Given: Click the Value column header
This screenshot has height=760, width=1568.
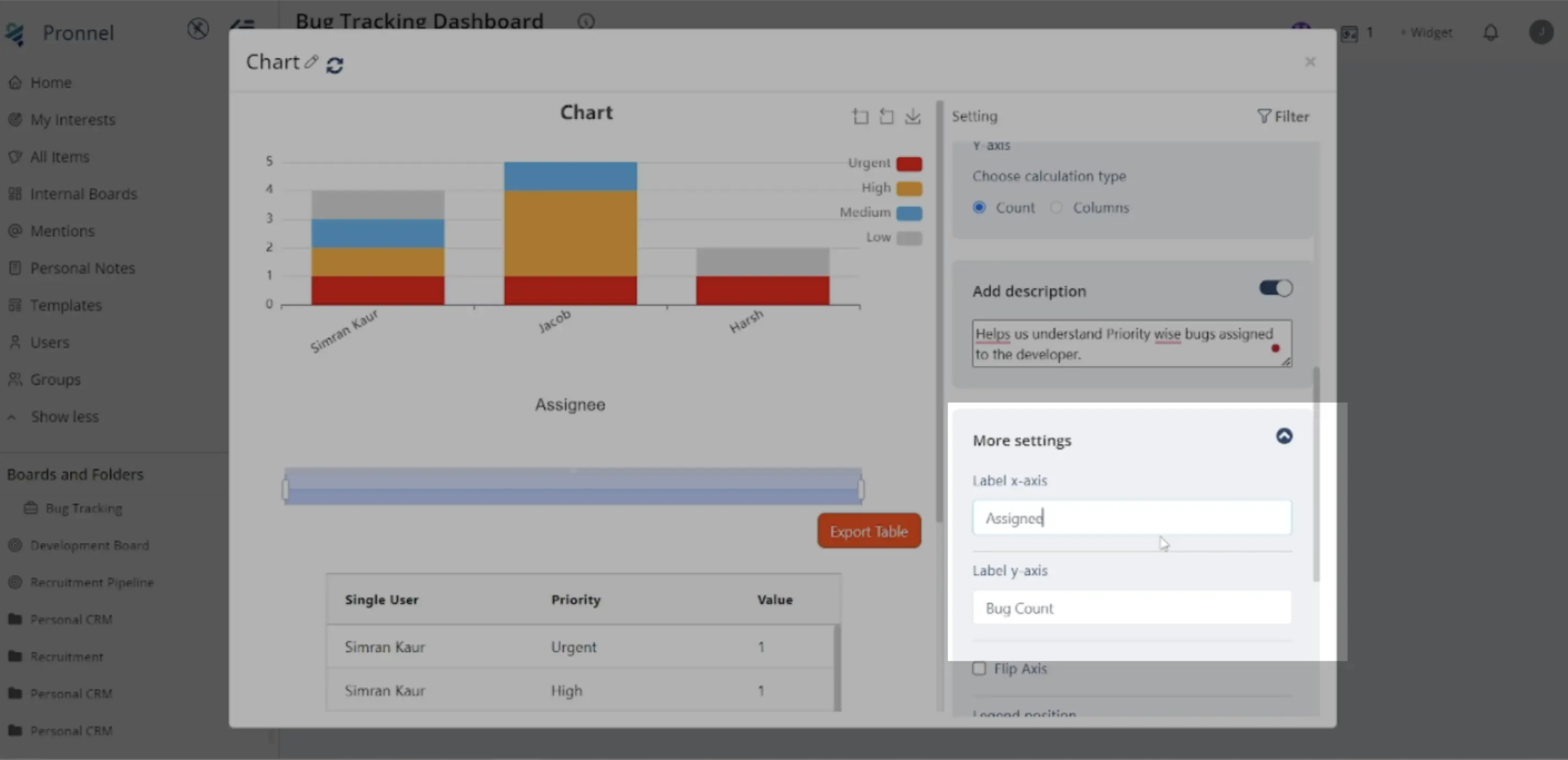Looking at the screenshot, I should pyautogui.click(x=774, y=599).
